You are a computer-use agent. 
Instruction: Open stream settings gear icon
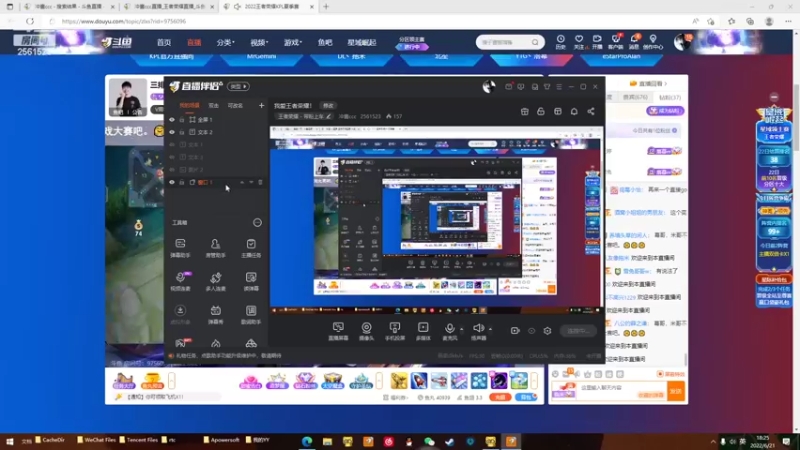click(x=547, y=331)
